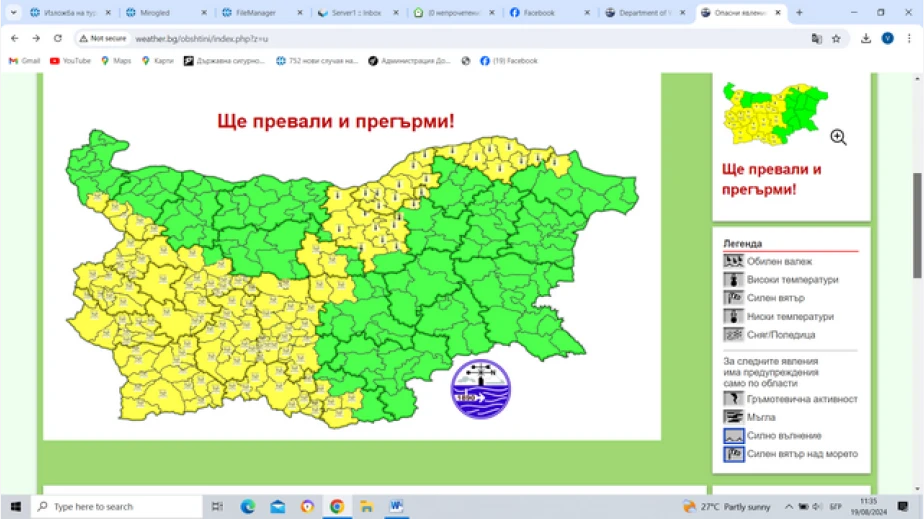This screenshot has width=924, height=519.
Task: Open the translate page icon in the address bar
Action: (816, 38)
